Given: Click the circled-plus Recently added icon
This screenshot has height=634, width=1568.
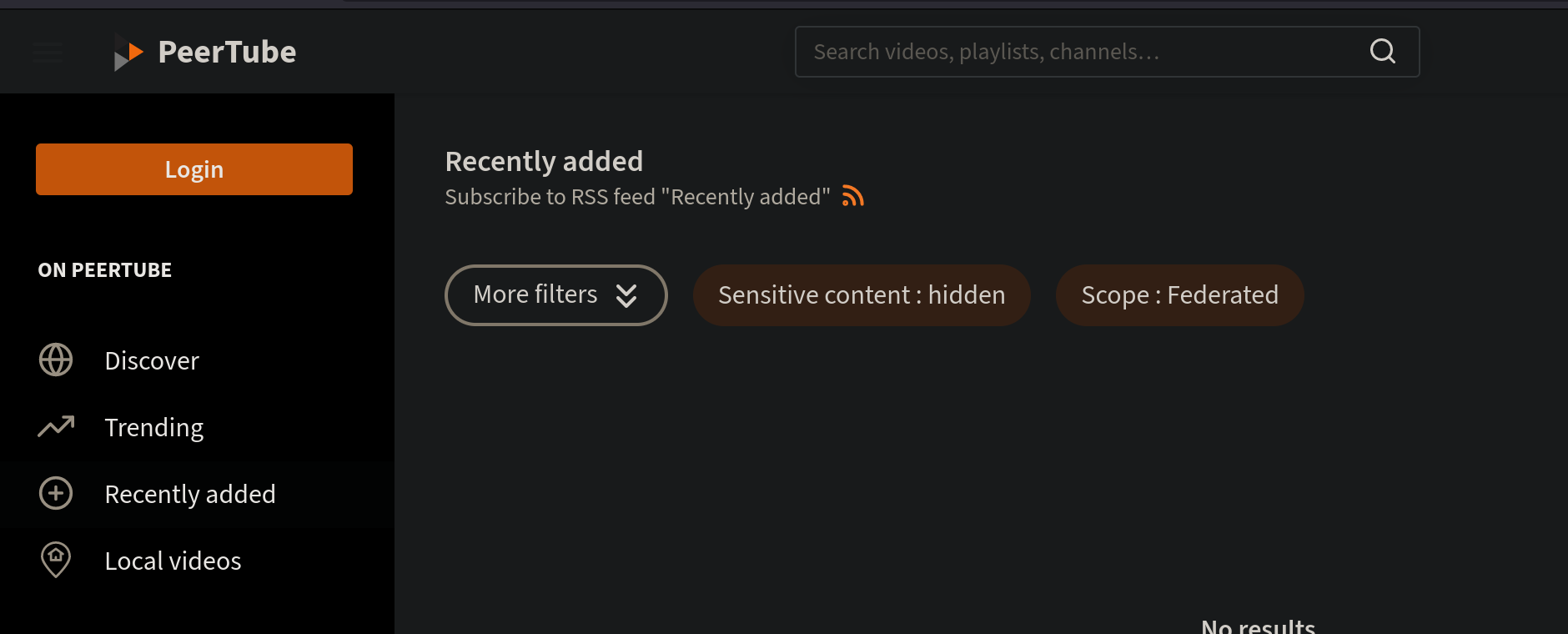Looking at the screenshot, I should coord(56,494).
